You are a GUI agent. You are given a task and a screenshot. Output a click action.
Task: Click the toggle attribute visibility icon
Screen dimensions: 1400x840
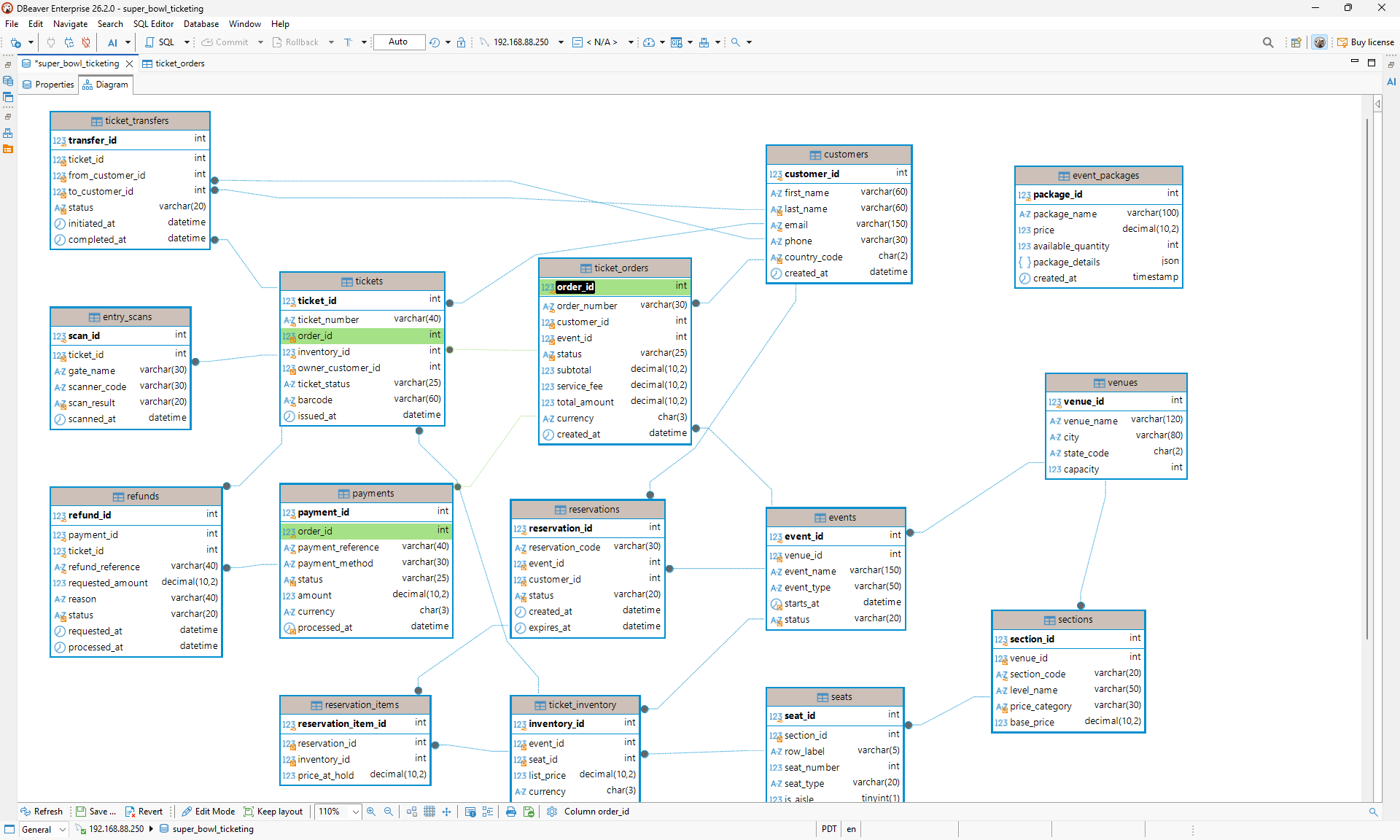488,812
